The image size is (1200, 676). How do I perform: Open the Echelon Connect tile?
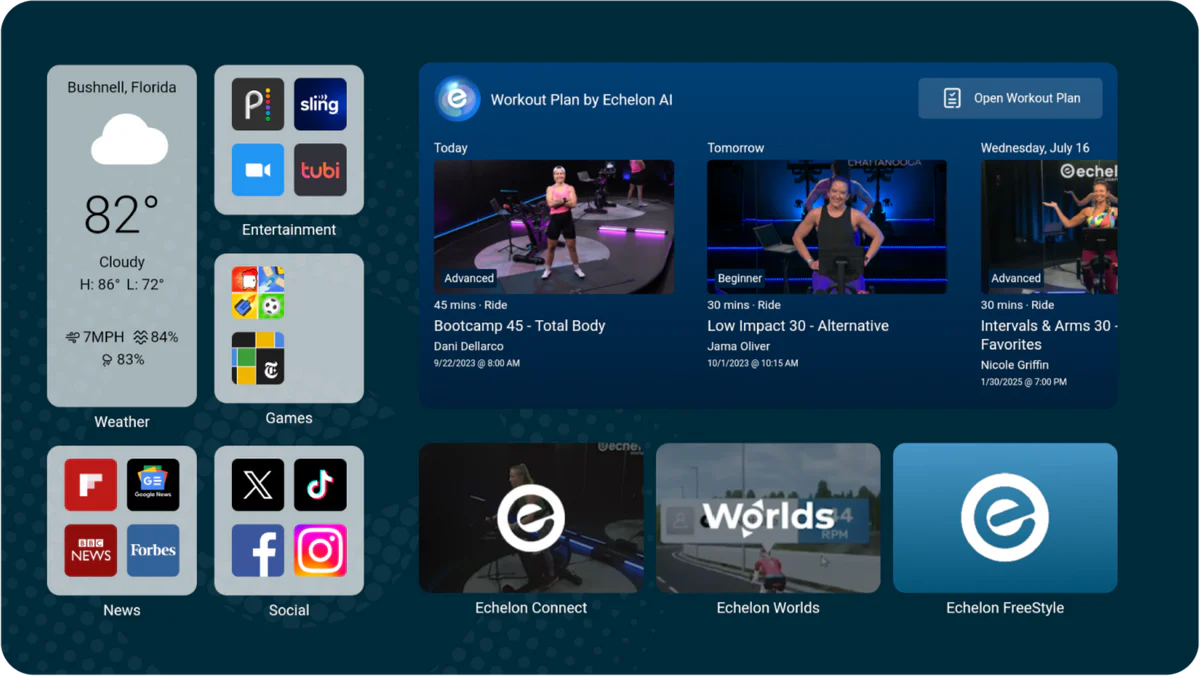tap(531, 518)
